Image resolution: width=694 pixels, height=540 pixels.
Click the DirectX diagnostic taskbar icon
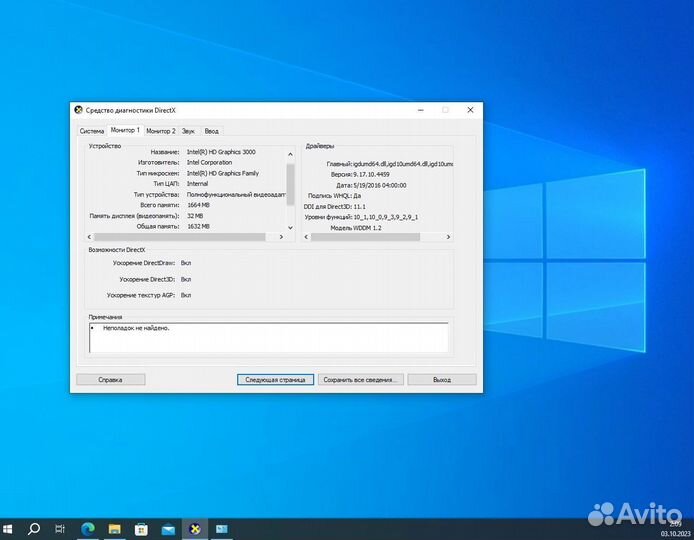pos(195,529)
